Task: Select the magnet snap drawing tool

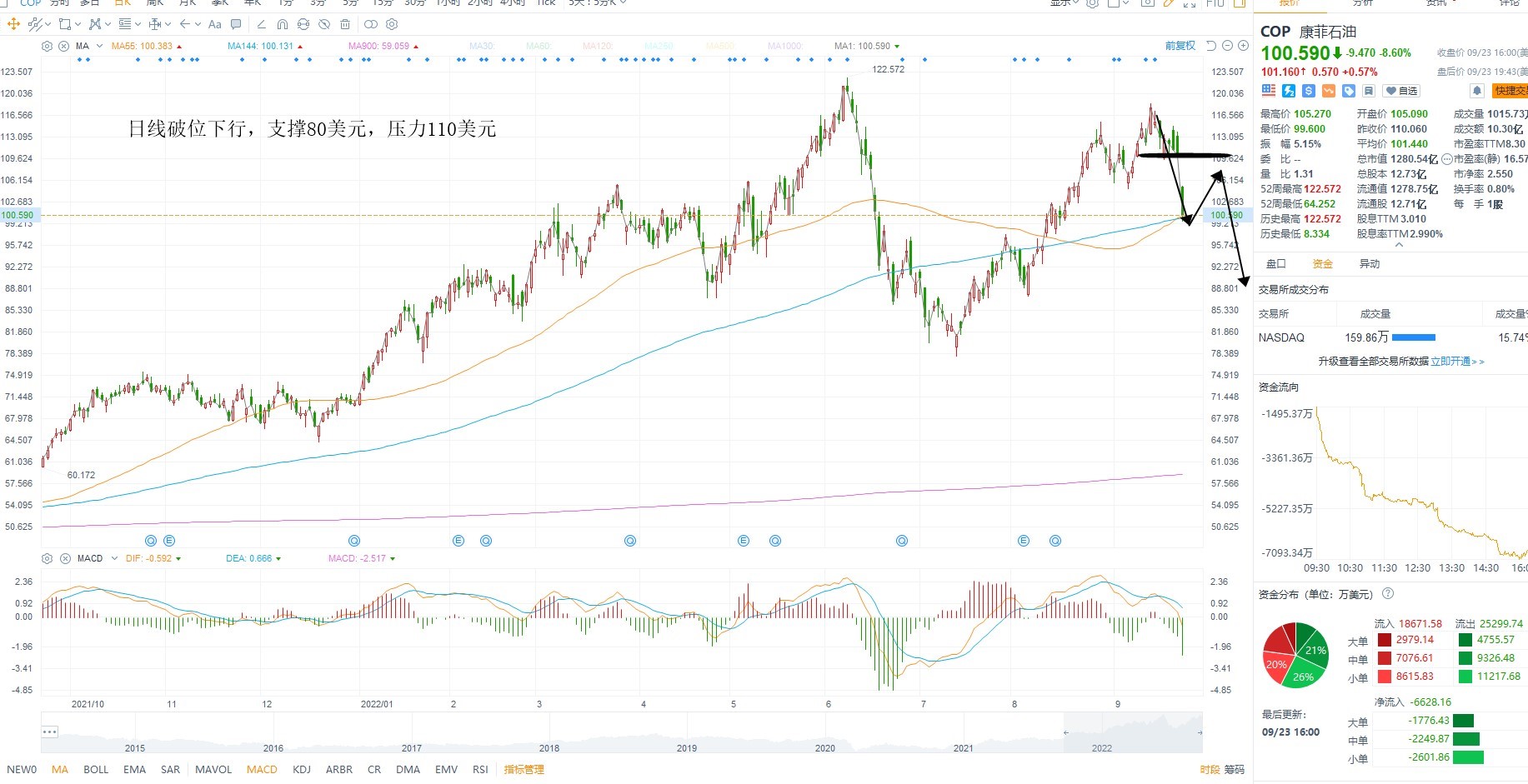Action: pos(283,24)
